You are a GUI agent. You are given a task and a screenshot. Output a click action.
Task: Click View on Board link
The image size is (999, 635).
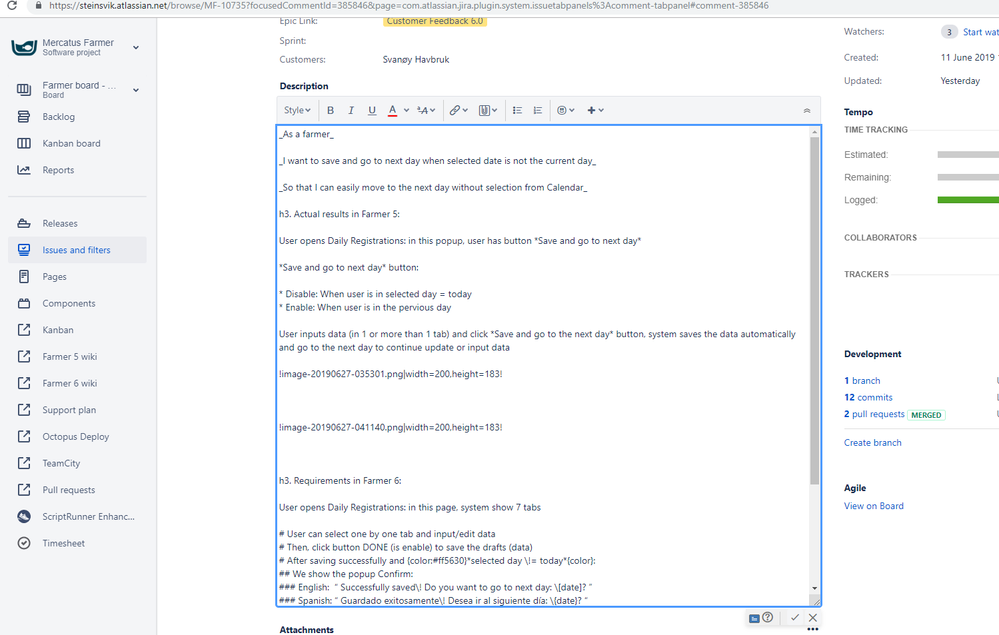[x=873, y=506]
